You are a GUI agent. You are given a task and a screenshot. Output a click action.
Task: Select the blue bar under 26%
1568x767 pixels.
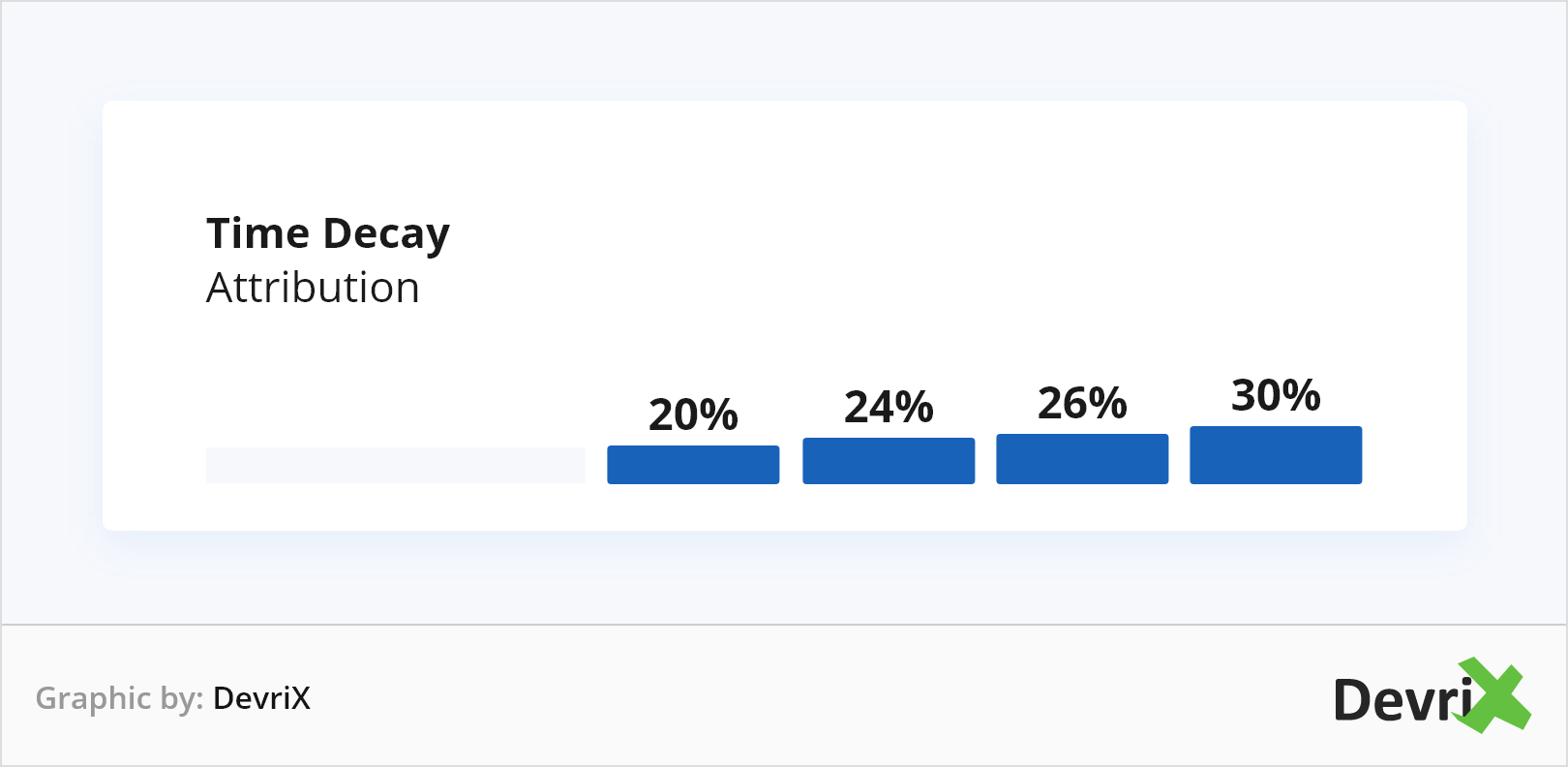(1082, 459)
